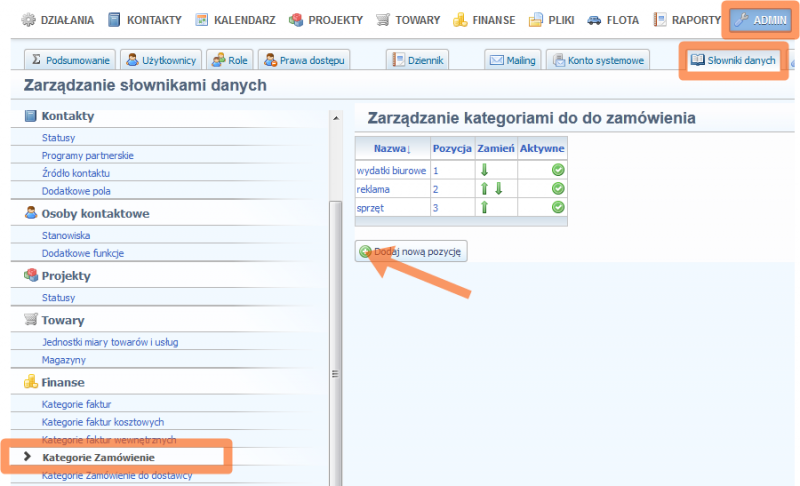The image size is (800, 486).
Task: Toggle active status for wydatki biurowe
Action: tap(557, 170)
